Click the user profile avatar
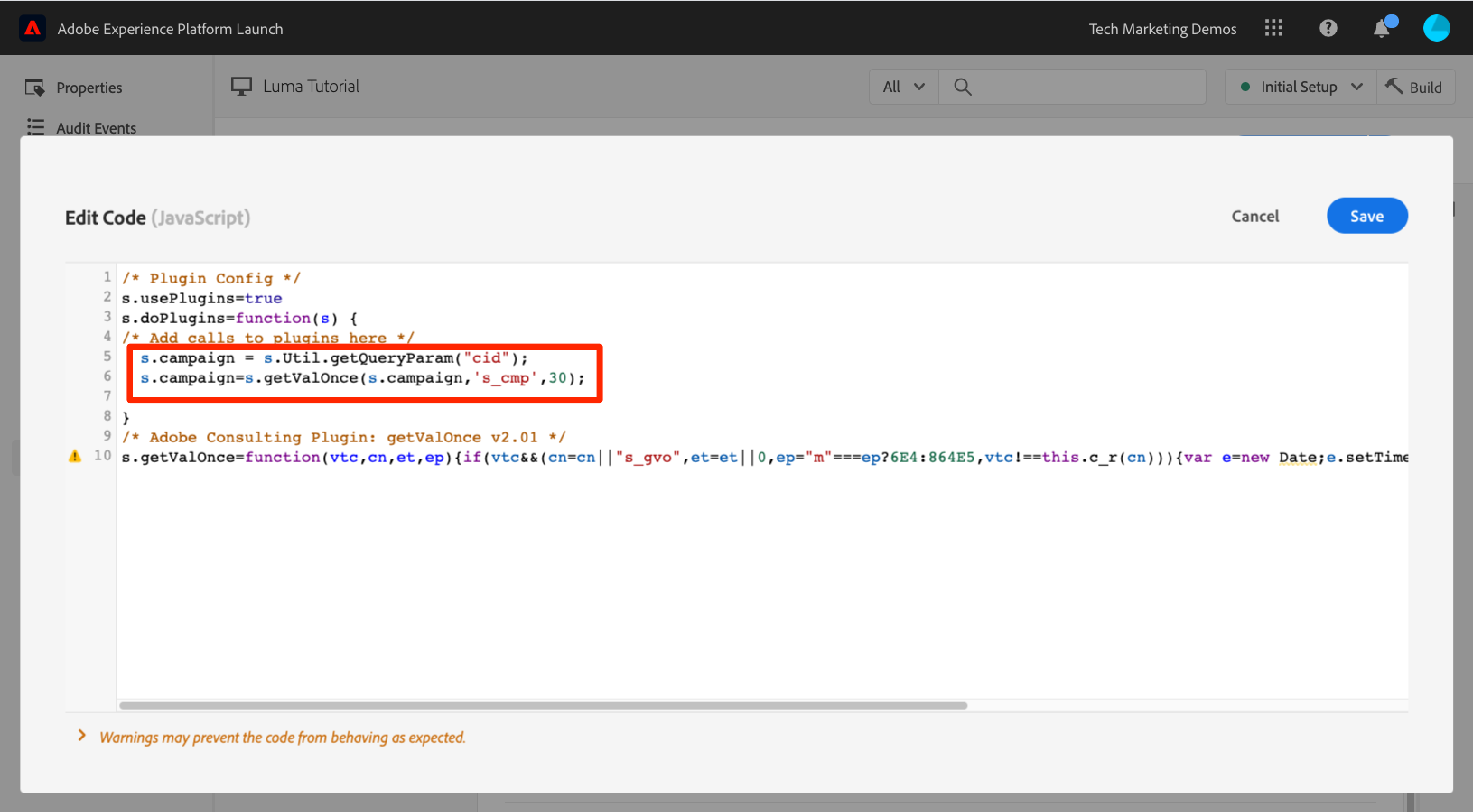This screenshot has width=1473, height=812. (x=1436, y=28)
